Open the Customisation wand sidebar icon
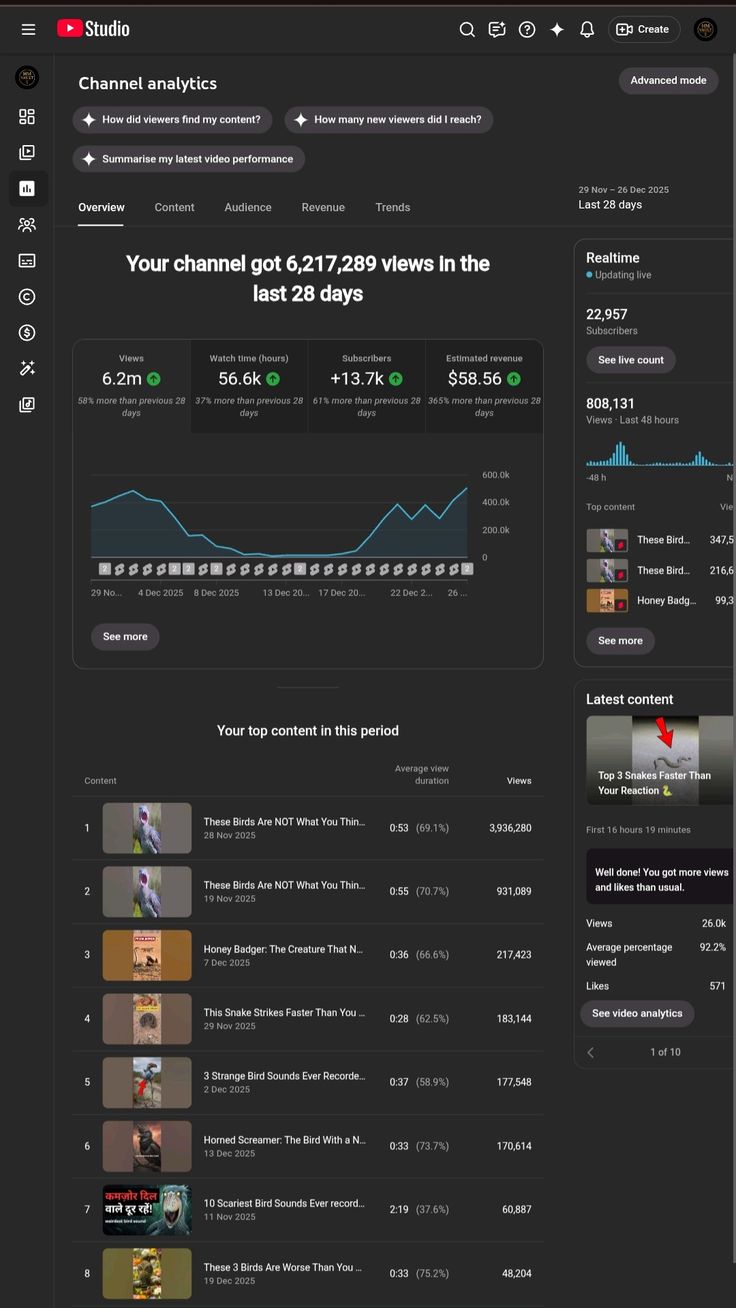 pyautogui.click(x=27, y=369)
